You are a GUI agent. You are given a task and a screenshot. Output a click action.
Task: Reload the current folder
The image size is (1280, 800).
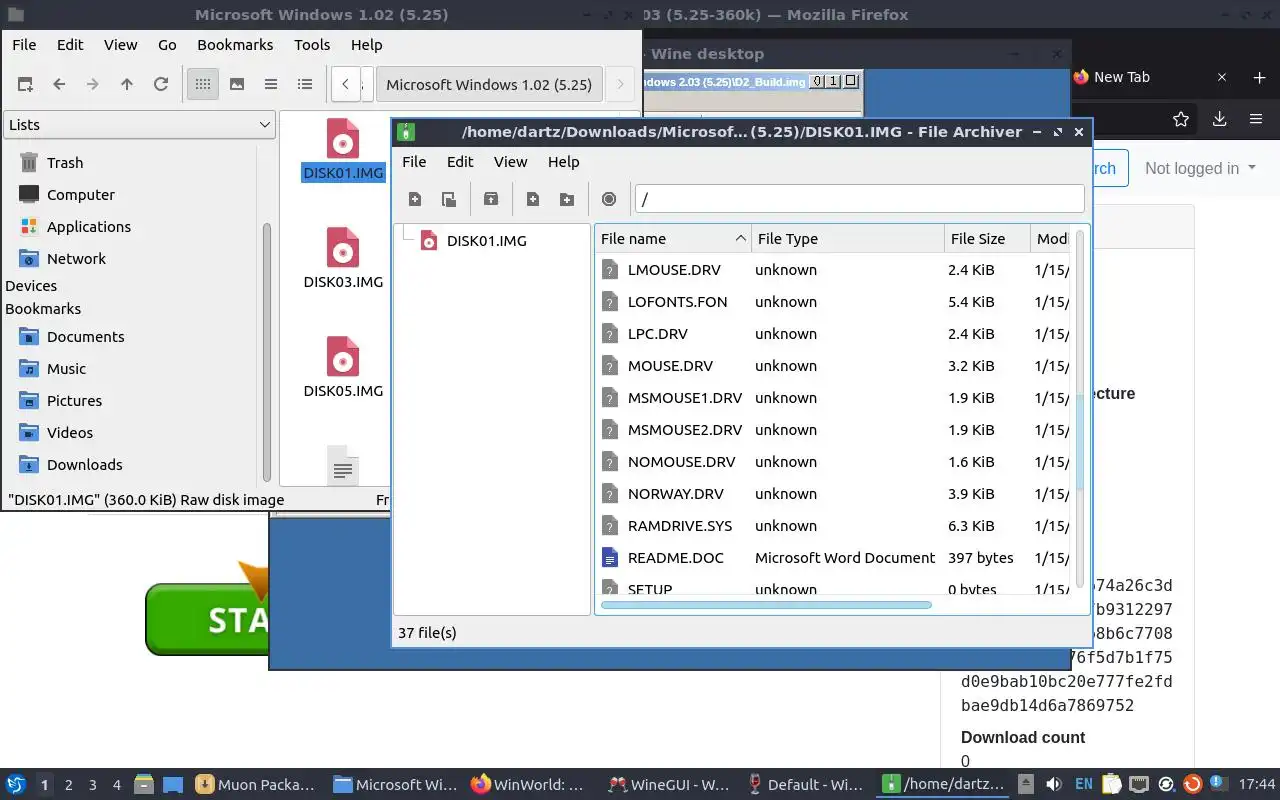pos(161,85)
